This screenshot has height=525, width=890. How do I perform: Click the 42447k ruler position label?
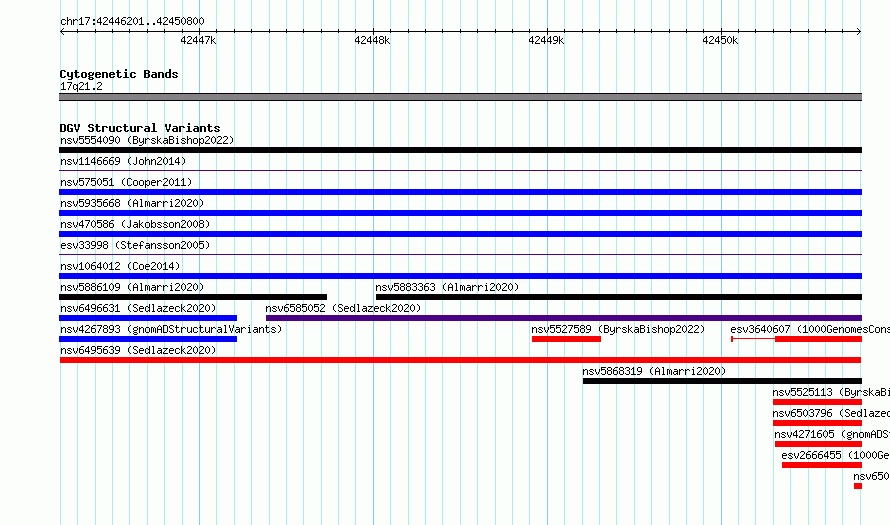pyautogui.click(x=198, y=40)
